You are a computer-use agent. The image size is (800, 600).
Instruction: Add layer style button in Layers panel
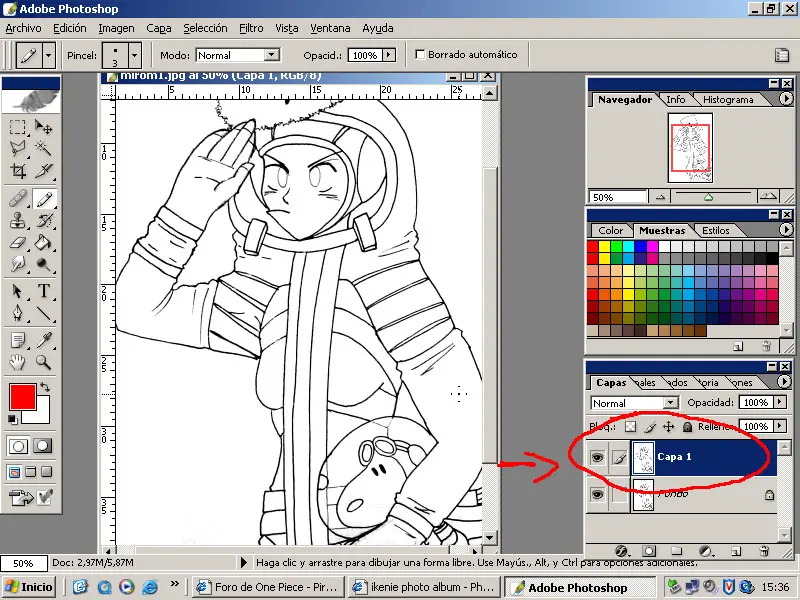tap(621, 551)
